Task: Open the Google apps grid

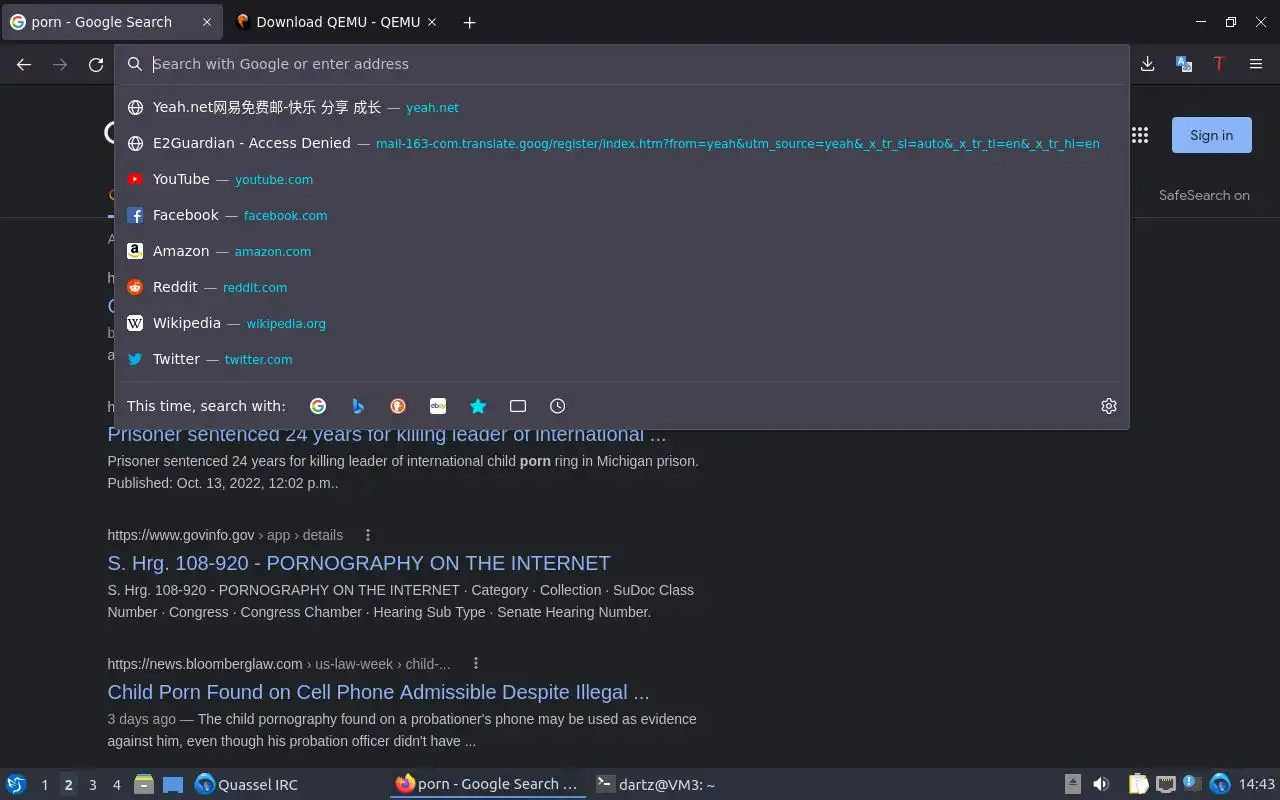Action: [1140, 135]
